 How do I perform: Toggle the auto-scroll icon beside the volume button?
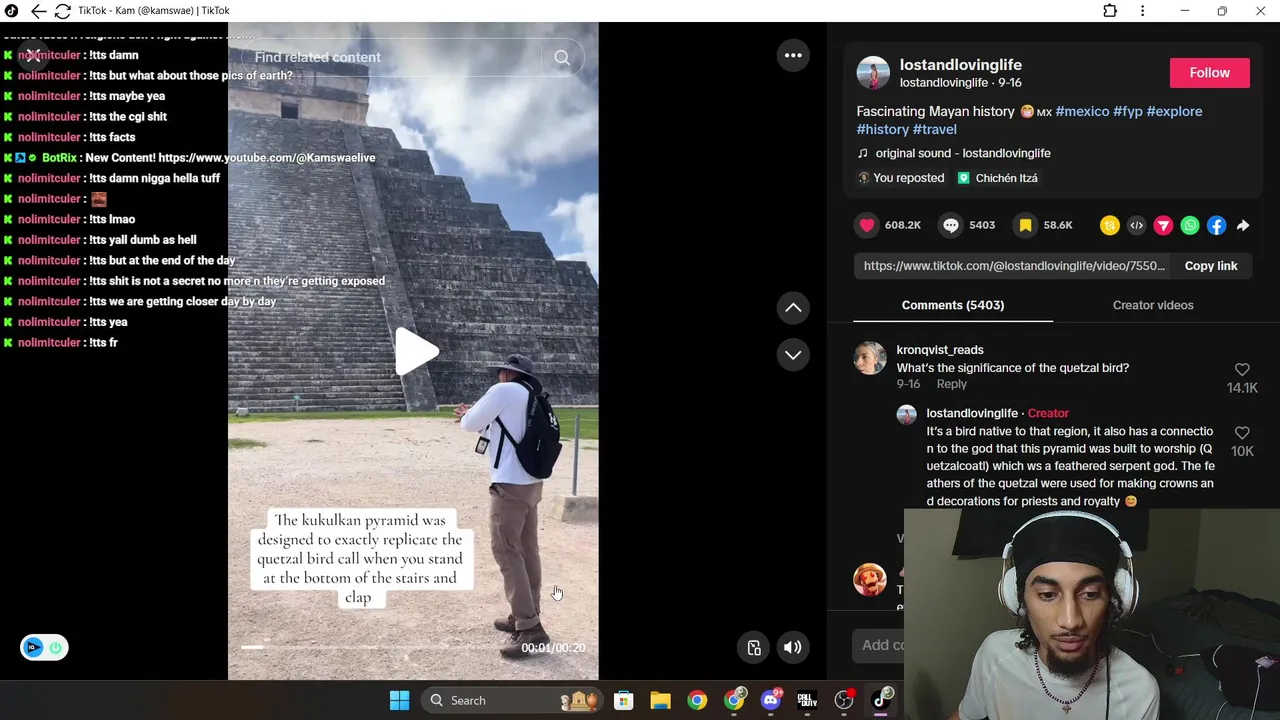pyautogui.click(x=754, y=648)
